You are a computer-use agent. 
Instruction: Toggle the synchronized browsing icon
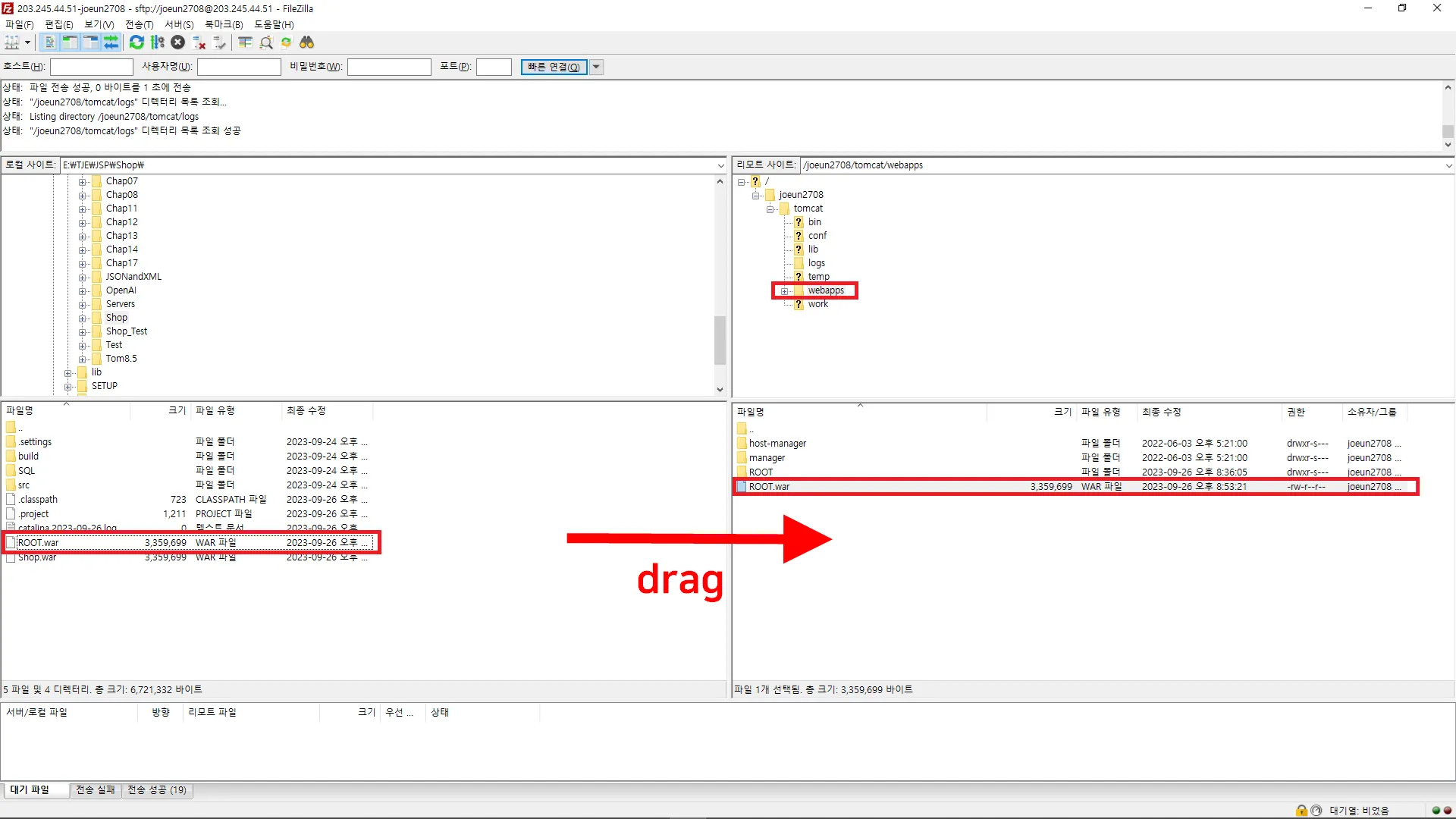pyautogui.click(x=286, y=42)
